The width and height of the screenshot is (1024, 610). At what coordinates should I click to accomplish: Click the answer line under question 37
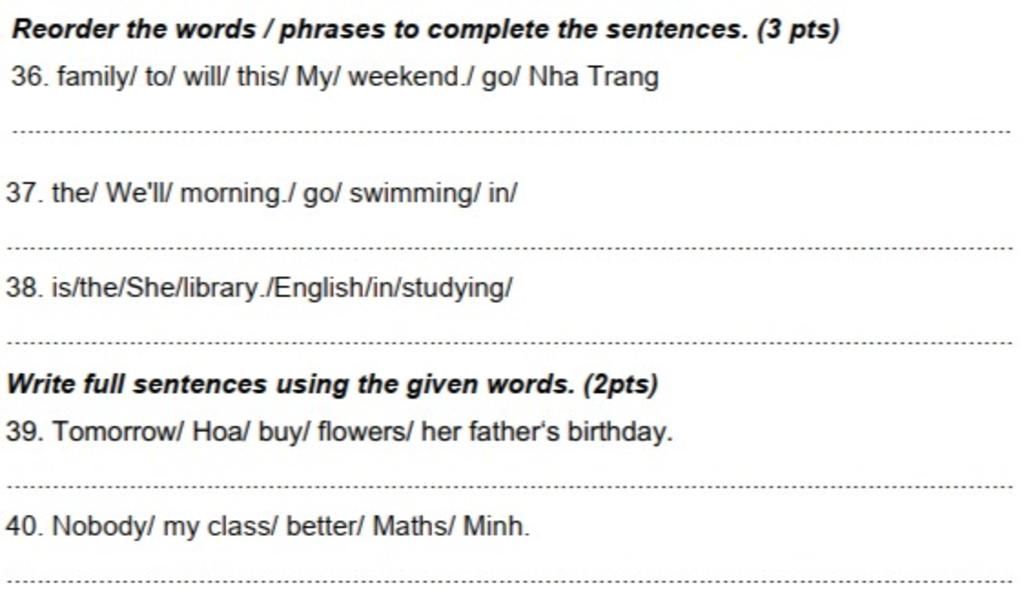click(x=509, y=248)
